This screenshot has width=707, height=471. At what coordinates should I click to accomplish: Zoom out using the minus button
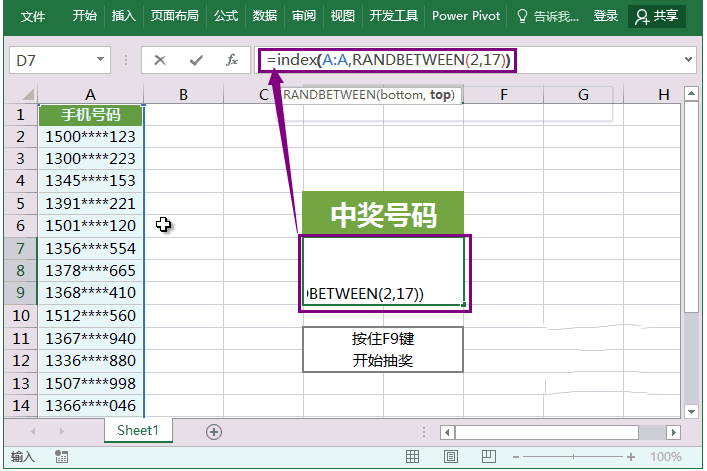(x=516, y=457)
